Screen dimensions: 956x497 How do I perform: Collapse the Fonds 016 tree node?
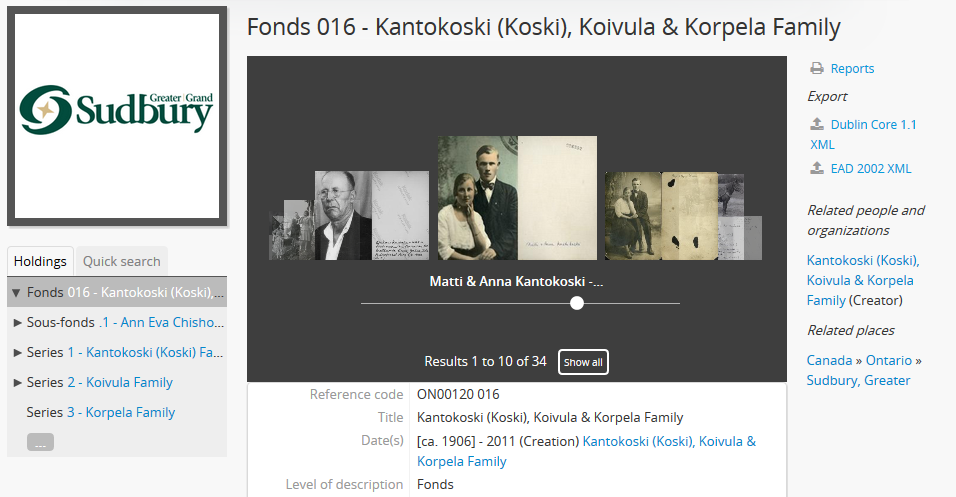click(x=17, y=293)
